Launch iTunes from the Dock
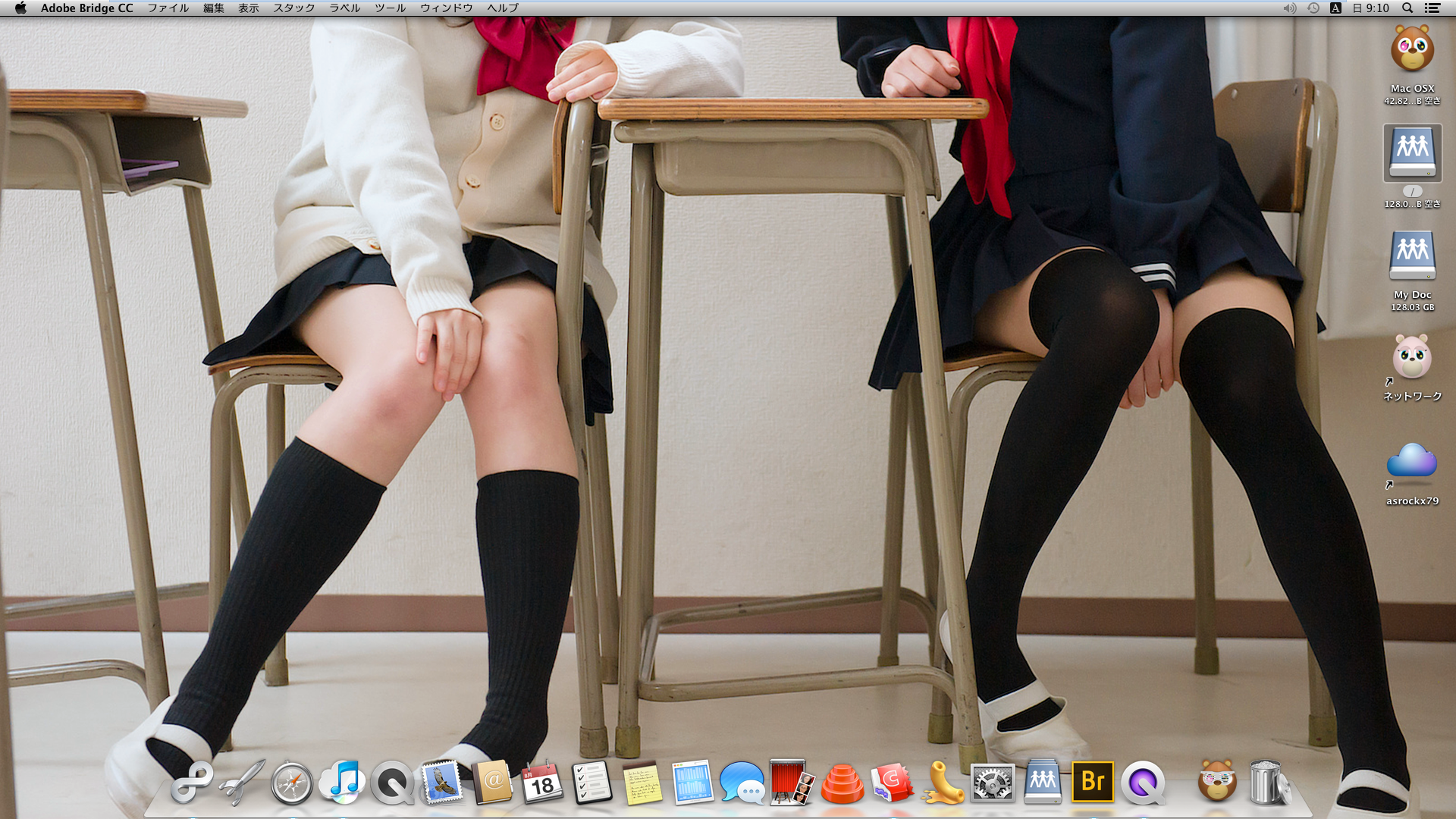This screenshot has height=819, width=1456. coord(343,782)
